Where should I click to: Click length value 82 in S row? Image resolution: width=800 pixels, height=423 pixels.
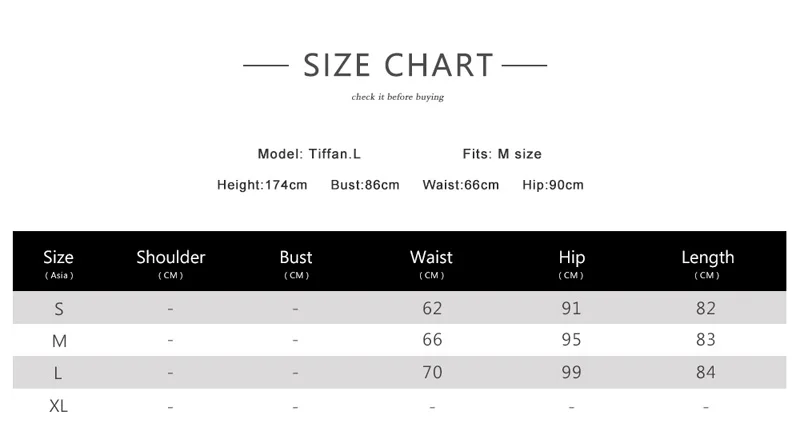(x=706, y=309)
